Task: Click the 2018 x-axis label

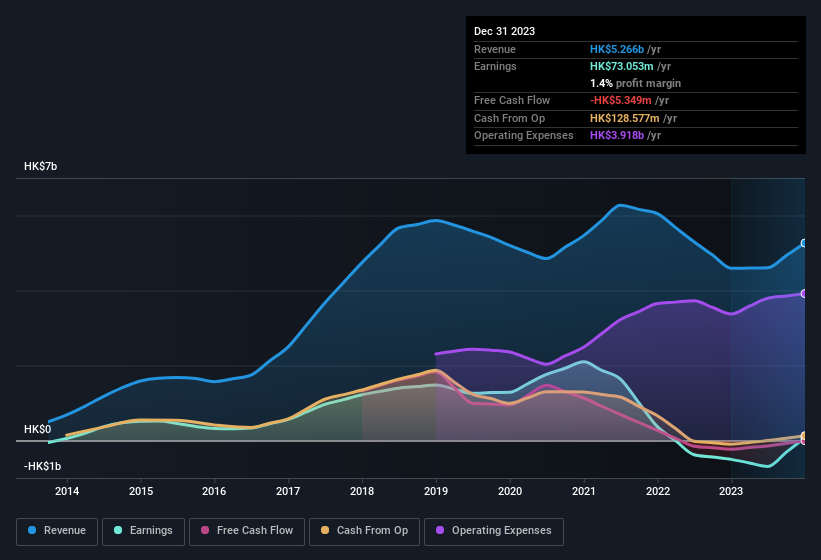Action: [x=362, y=491]
